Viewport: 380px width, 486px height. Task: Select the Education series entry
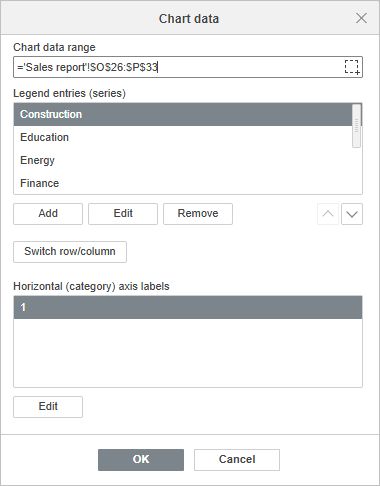183,137
